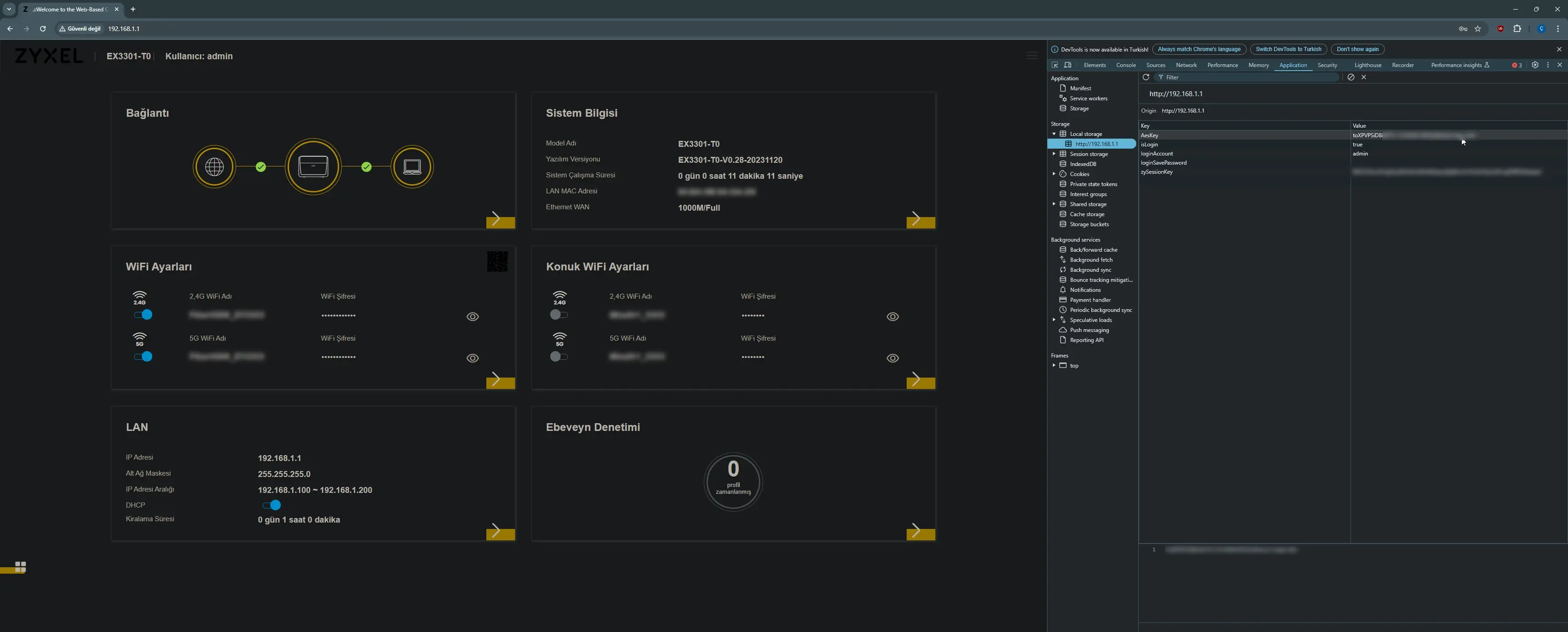Expand the Cookies tree node
The height and width of the screenshot is (632, 1568).
[1054, 174]
